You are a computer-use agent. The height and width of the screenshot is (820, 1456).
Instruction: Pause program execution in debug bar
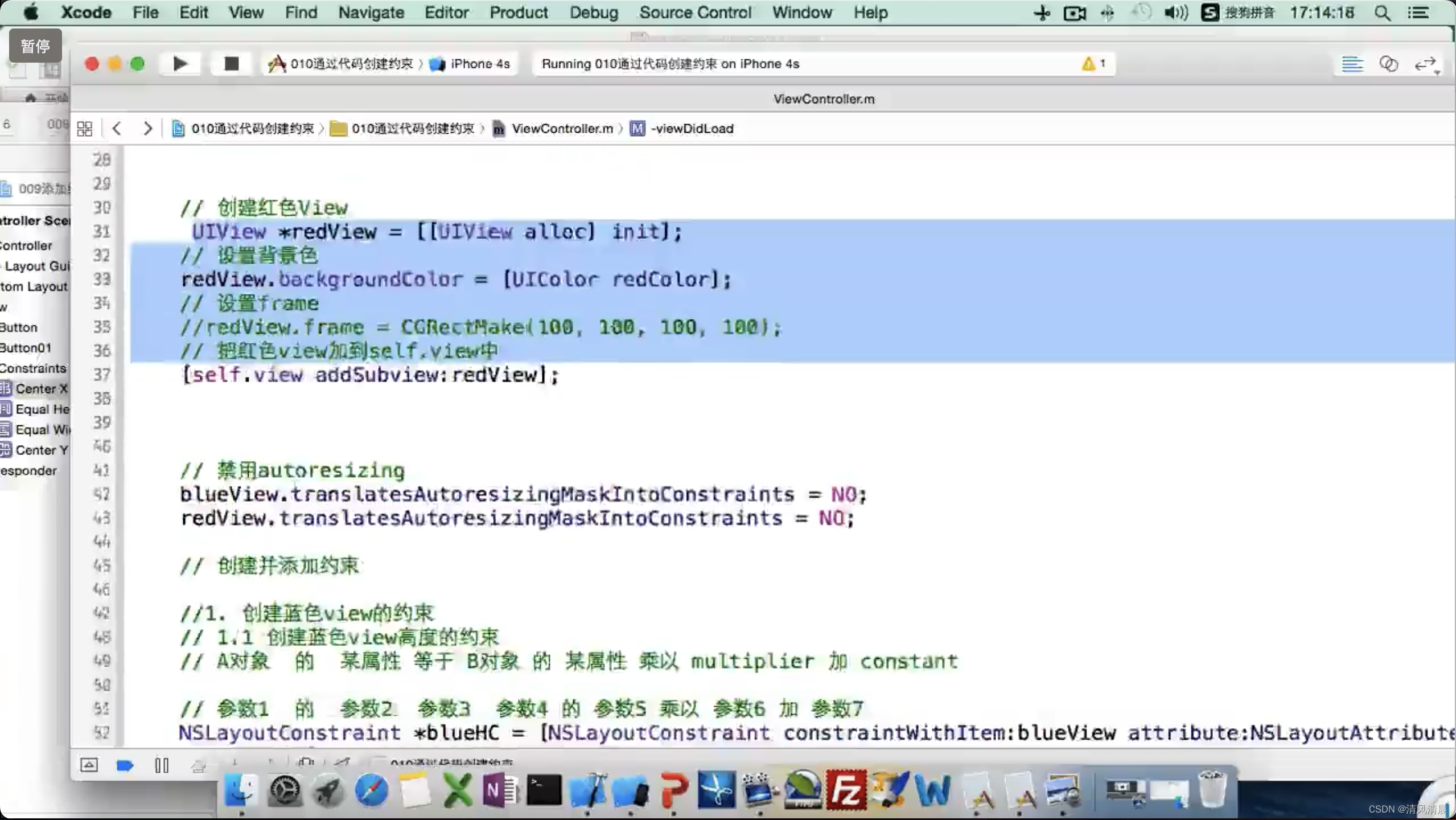point(162,766)
